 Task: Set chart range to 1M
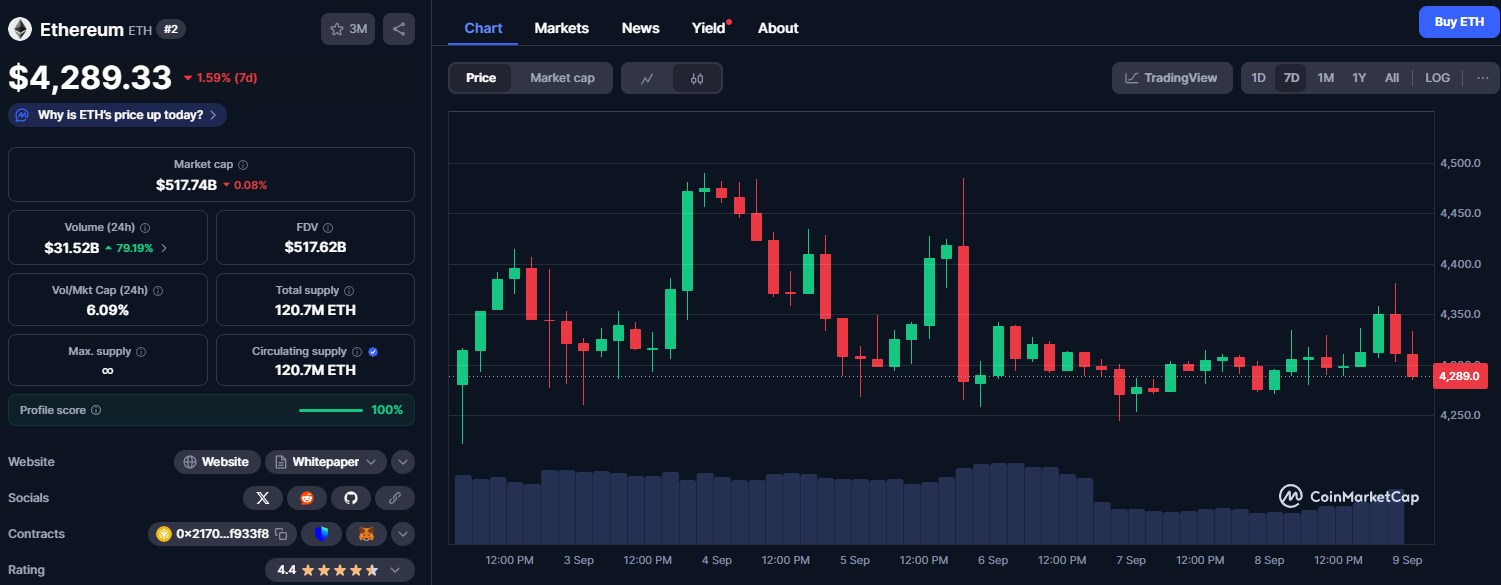[1325, 78]
